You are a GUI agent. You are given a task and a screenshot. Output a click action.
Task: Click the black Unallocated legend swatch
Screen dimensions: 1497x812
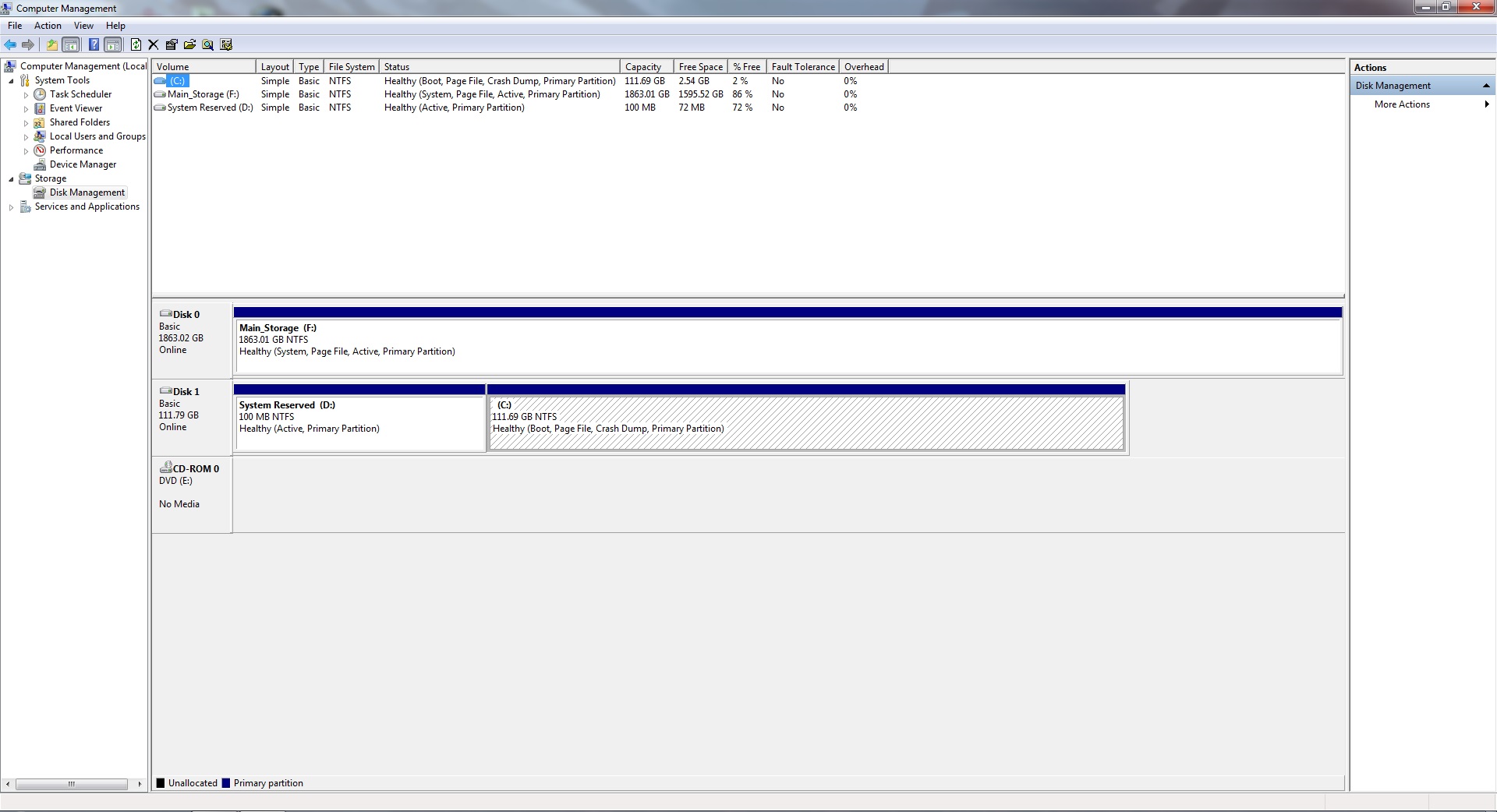[x=161, y=783]
